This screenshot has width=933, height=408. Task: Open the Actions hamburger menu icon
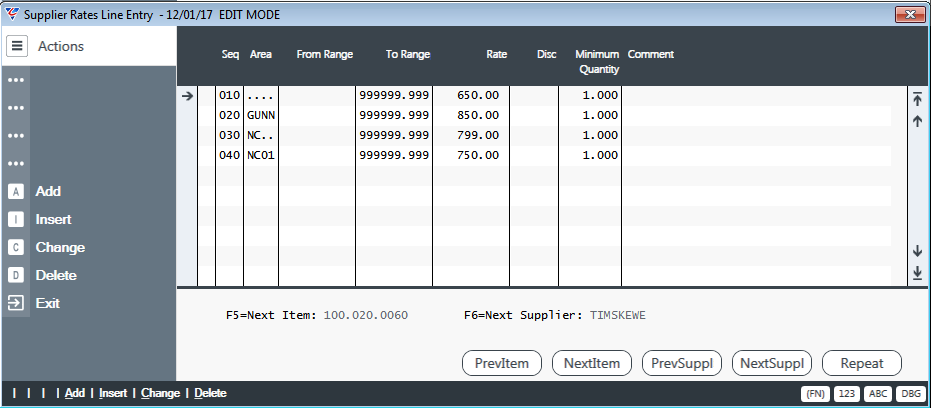(17, 46)
